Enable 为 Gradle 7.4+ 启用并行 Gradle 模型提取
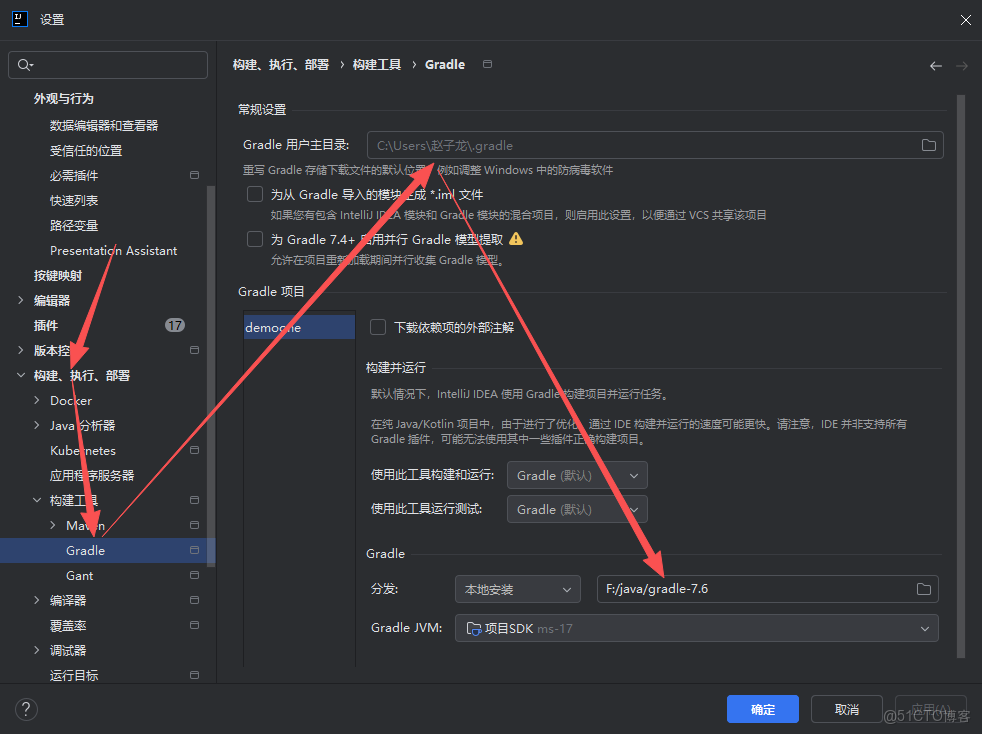This screenshot has height=734, width=982. (x=253, y=238)
